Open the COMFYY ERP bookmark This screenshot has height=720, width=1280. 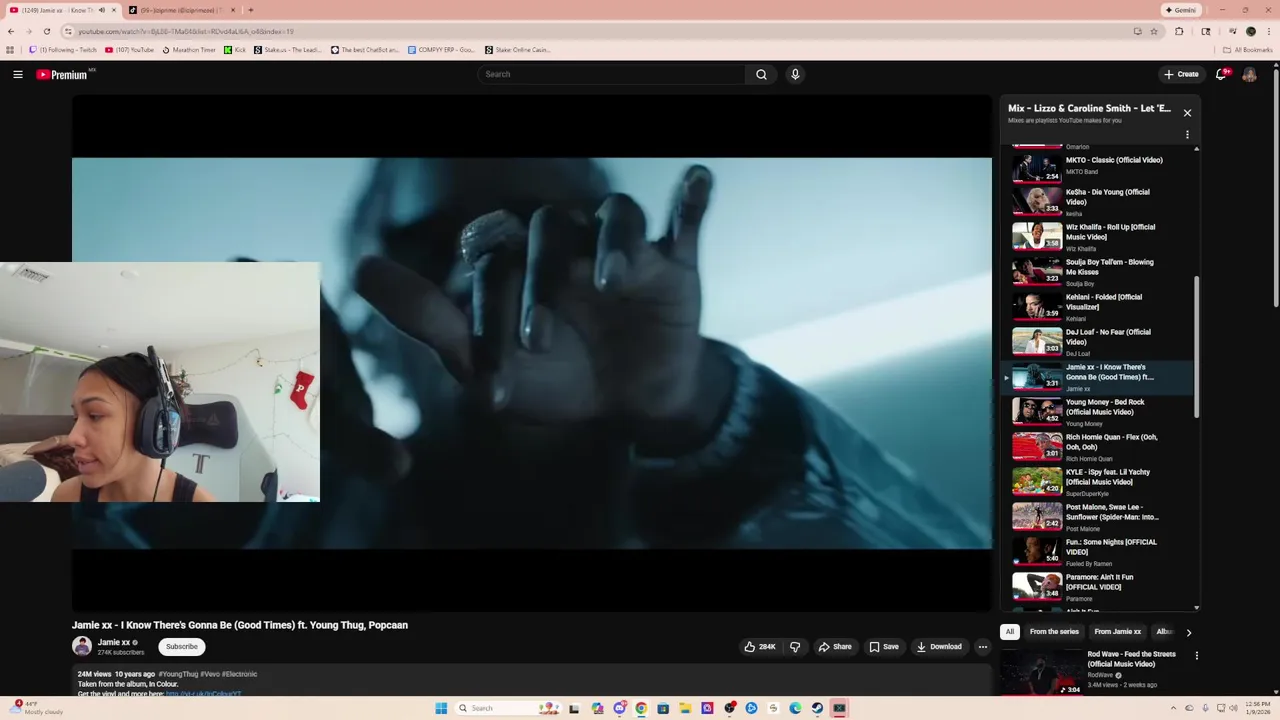coord(441,49)
